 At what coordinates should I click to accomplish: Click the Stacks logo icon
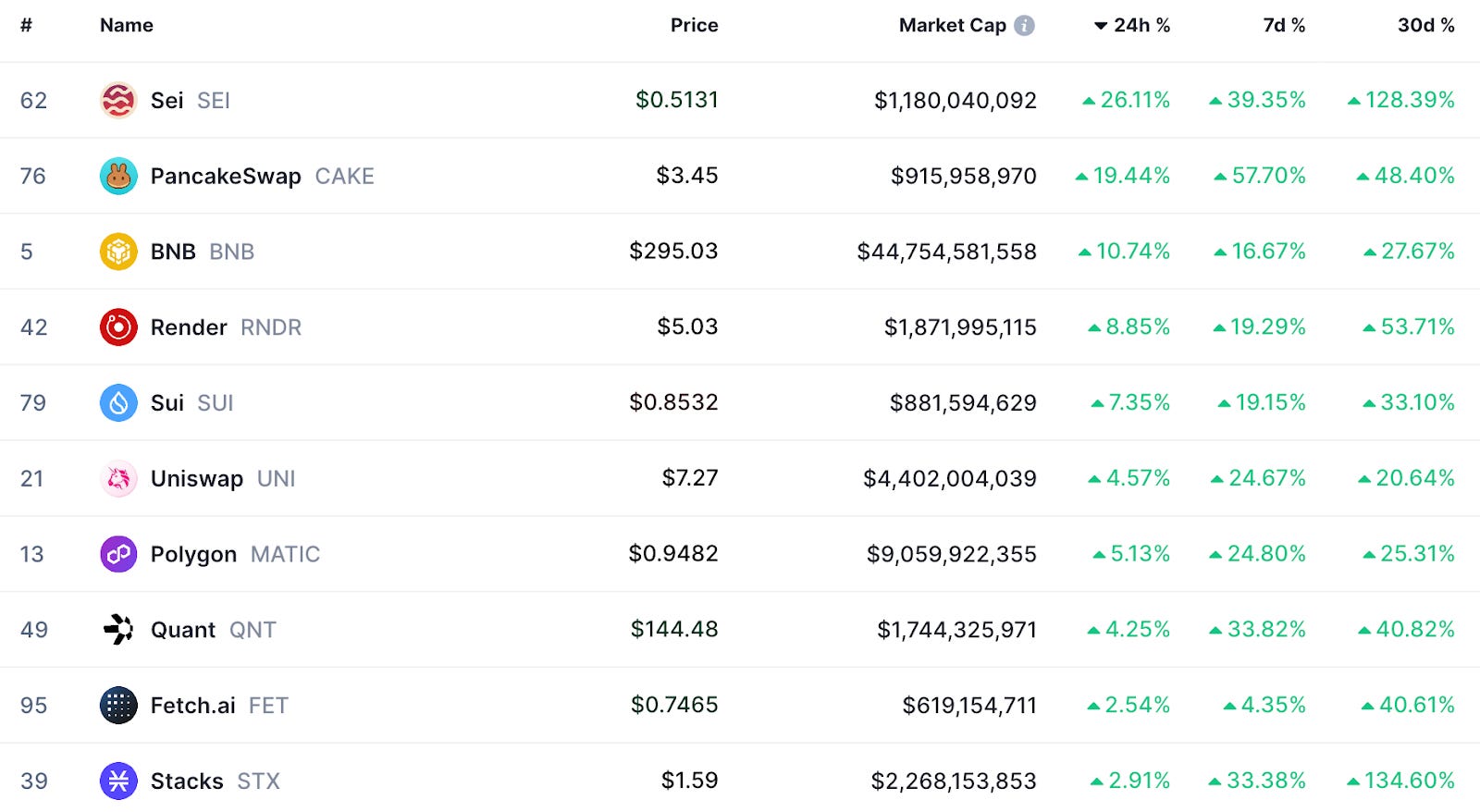[x=118, y=781]
